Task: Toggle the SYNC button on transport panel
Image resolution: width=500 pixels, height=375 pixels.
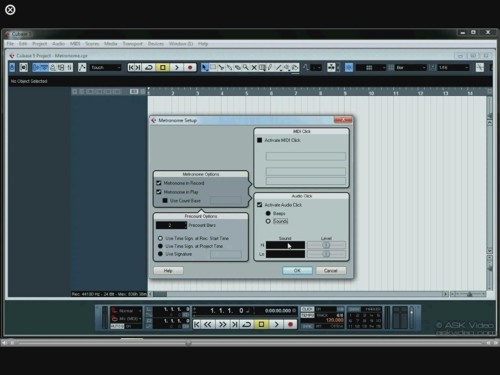Action: 307,326
